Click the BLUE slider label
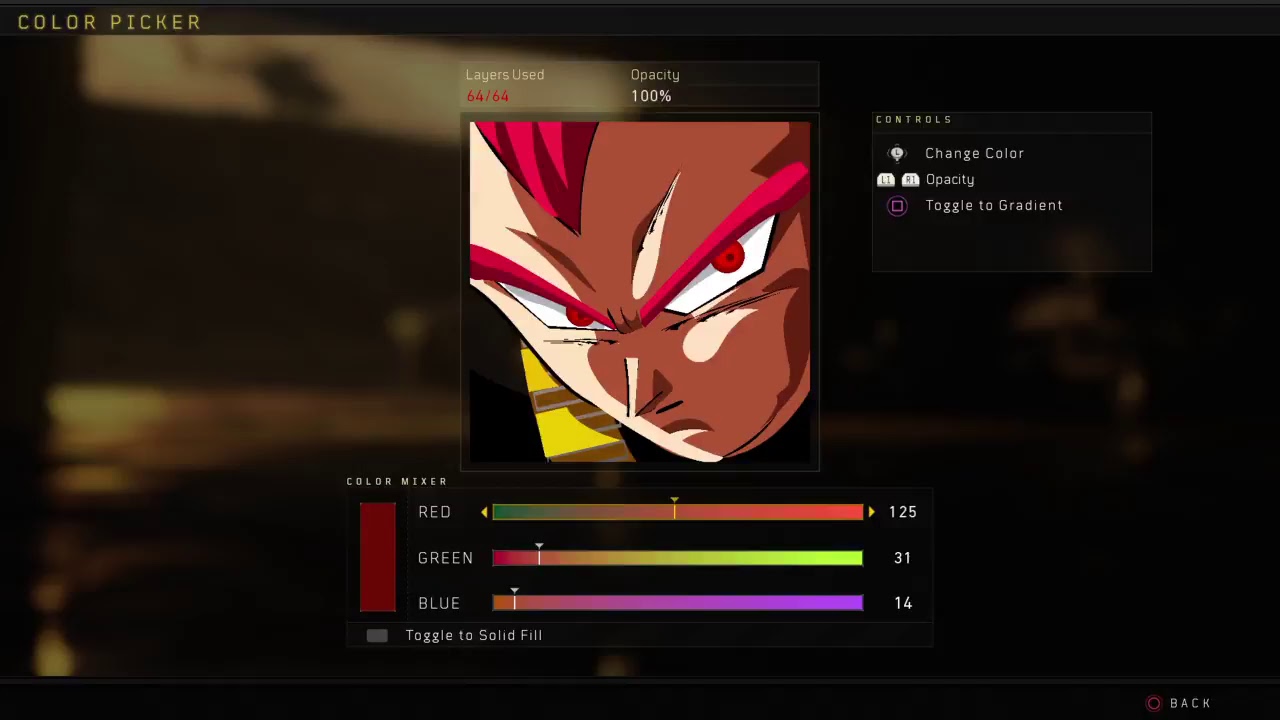Image resolution: width=1280 pixels, height=720 pixels. pyautogui.click(x=439, y=603)
